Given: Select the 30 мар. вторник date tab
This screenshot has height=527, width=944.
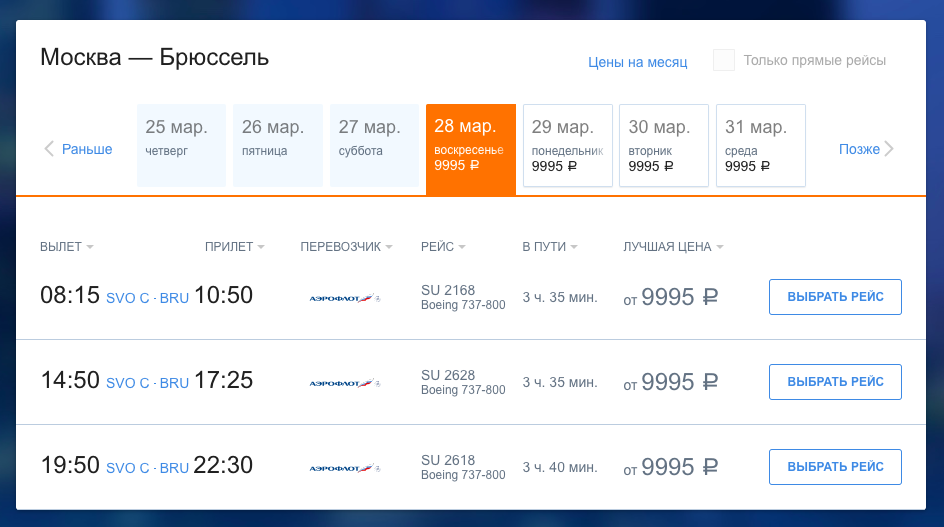Looking at the screenshot, I should pyautogui.click(x=664, y=145).
